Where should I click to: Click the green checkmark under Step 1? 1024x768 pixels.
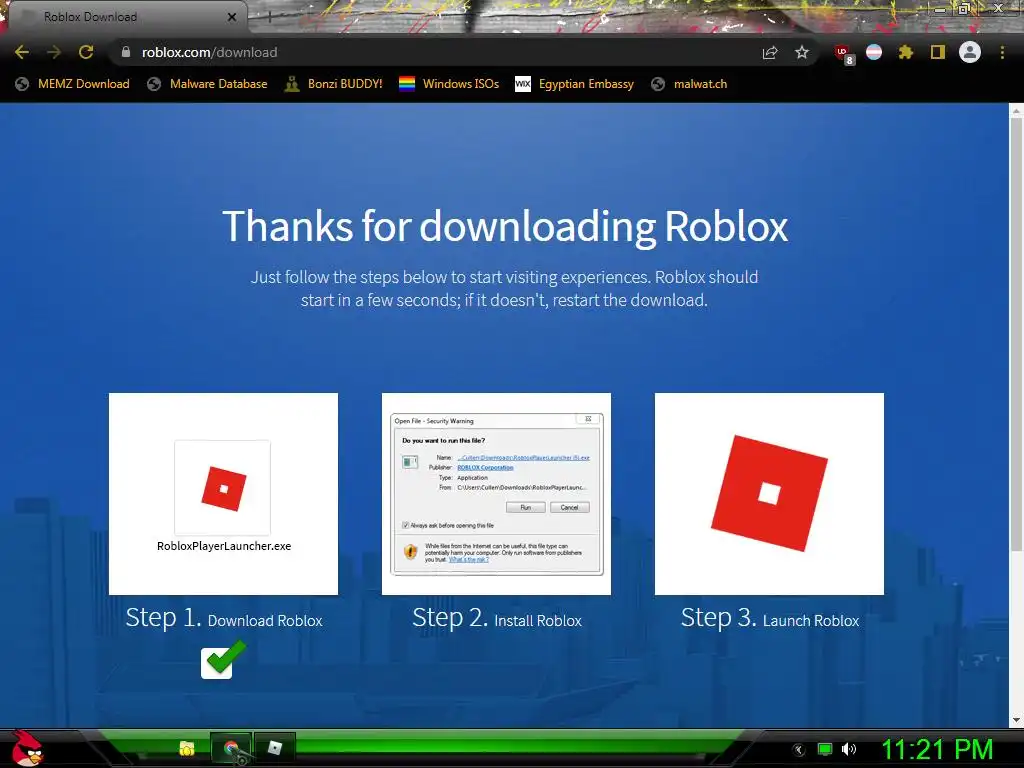[x=224, y=660]
